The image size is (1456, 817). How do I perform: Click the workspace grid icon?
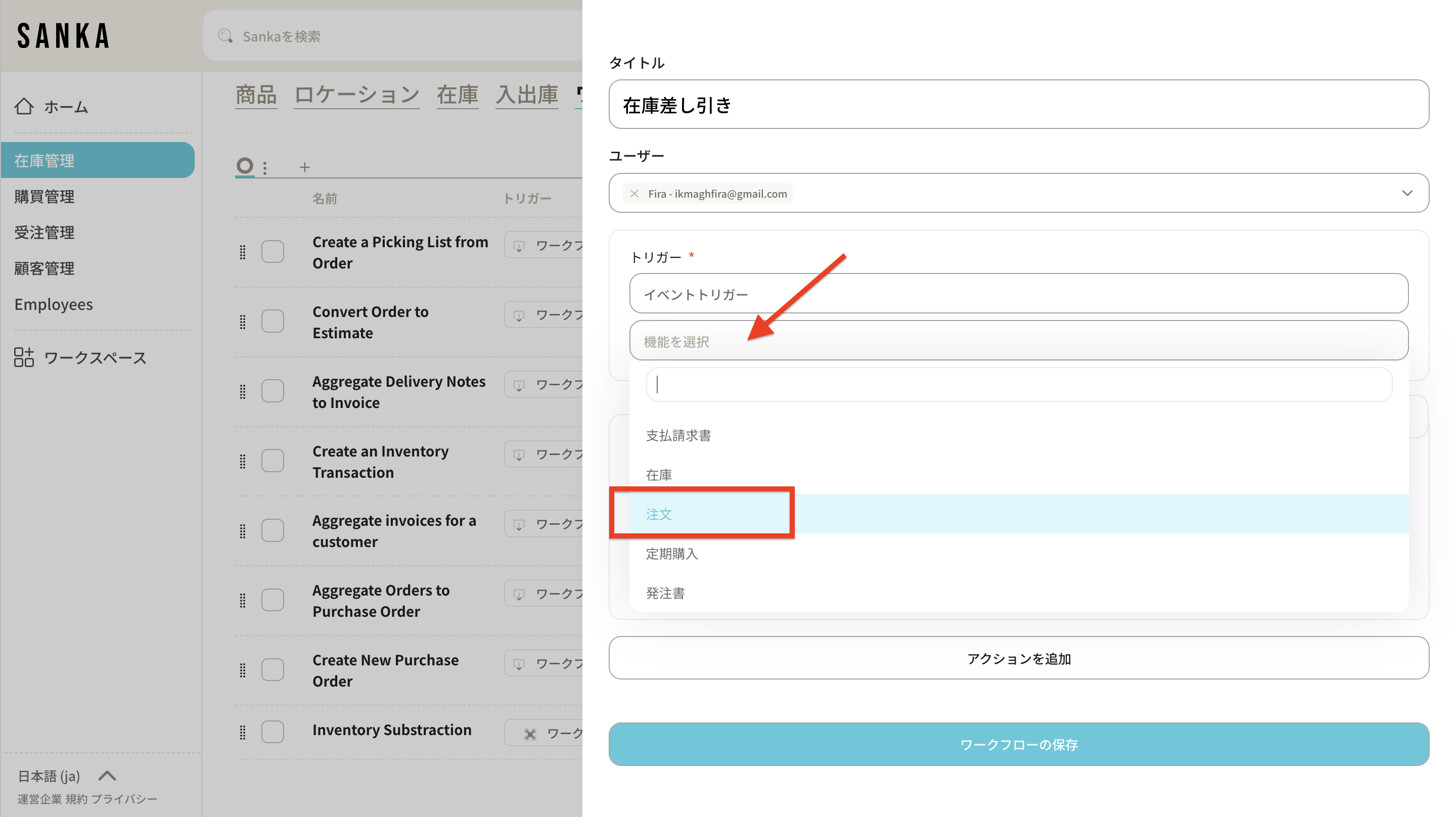click(24, 357)
